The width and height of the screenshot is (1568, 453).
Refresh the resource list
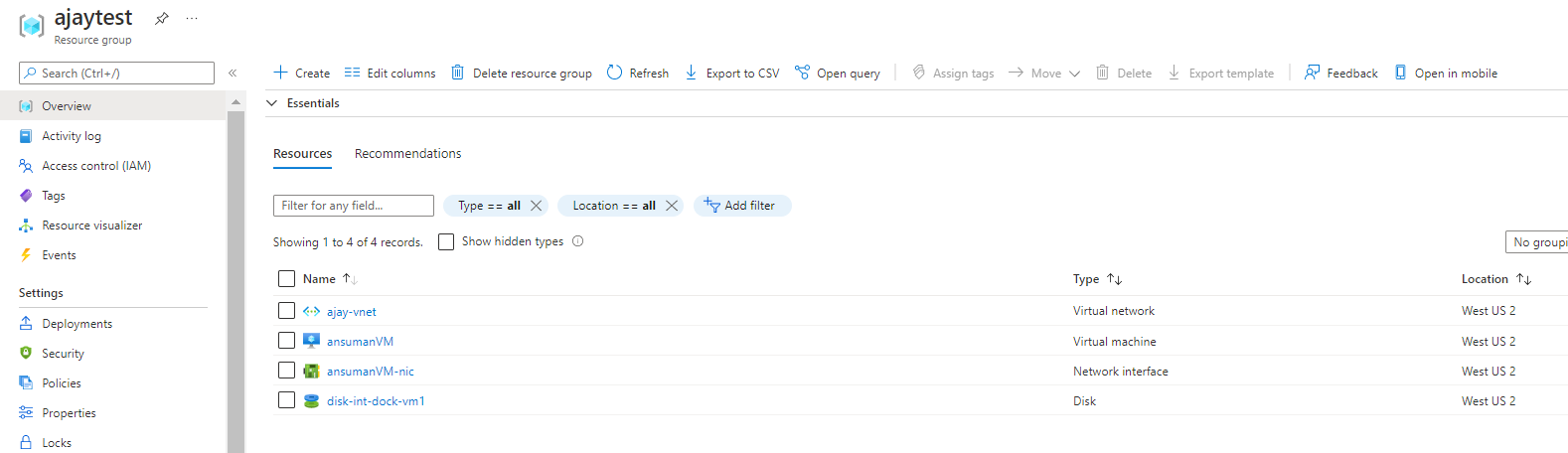[638, 73]
